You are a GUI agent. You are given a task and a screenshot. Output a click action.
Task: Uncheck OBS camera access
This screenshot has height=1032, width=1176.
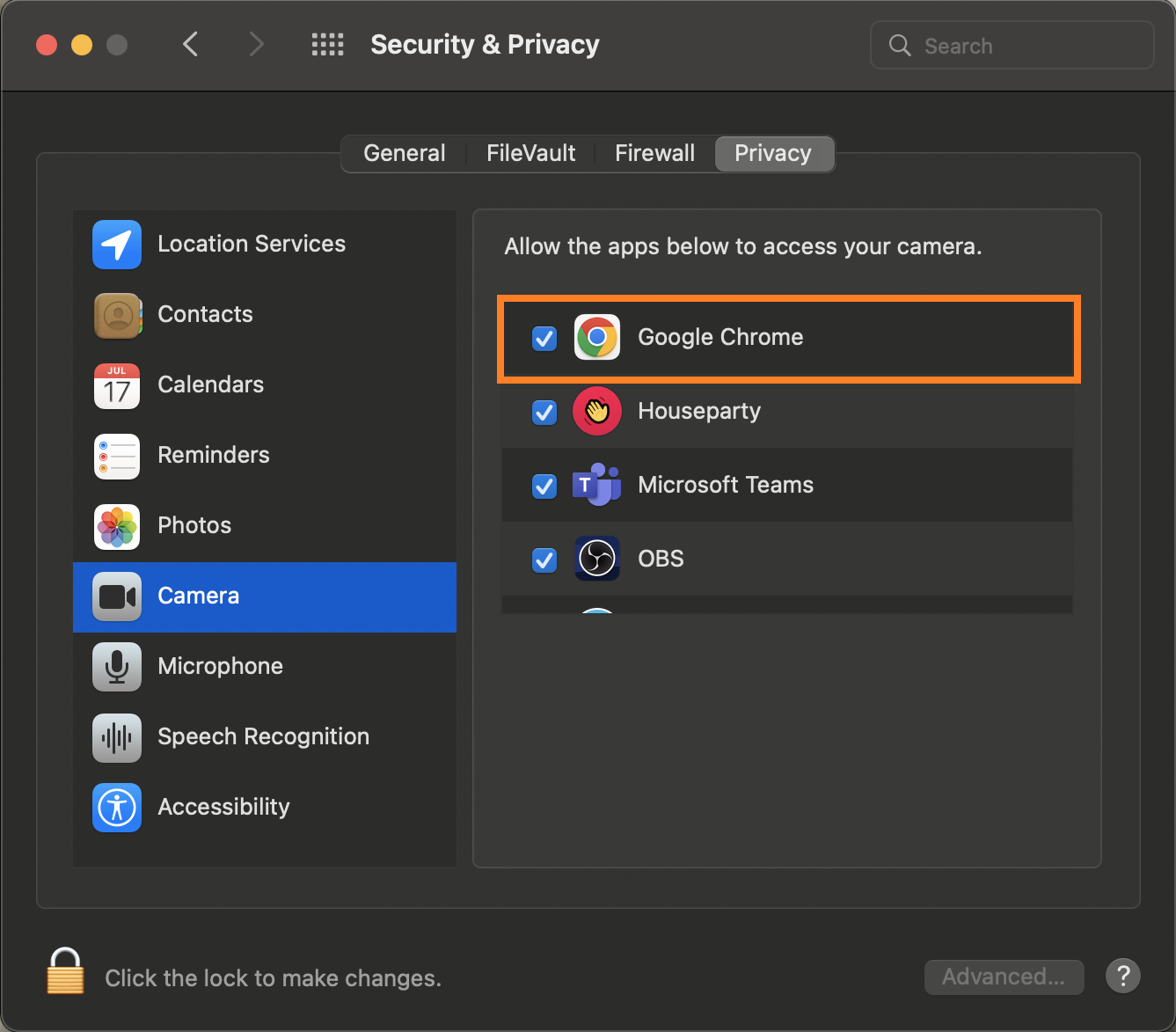click(544, 560)
